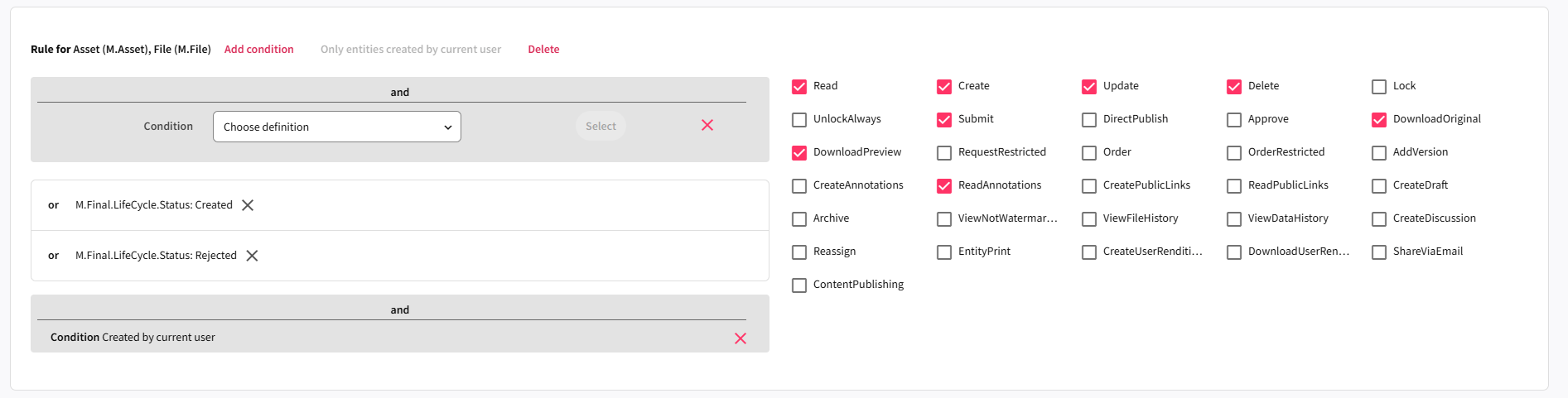Image resolution: width=1568 pixels, height=398 pixels.
Task: Open the Choose definition dropdown
Action: pyautogui.click(x=336, y=127)
